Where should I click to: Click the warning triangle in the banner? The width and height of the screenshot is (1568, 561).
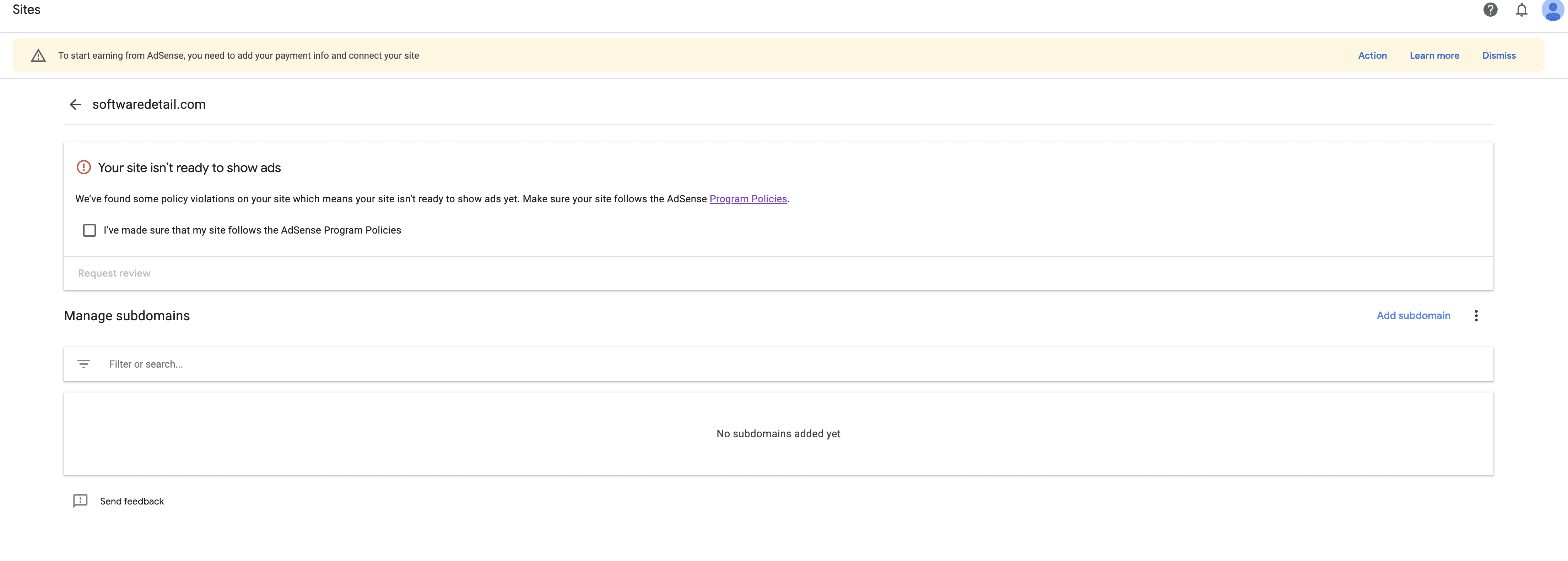pyautogui.click(x=38, y=56)
